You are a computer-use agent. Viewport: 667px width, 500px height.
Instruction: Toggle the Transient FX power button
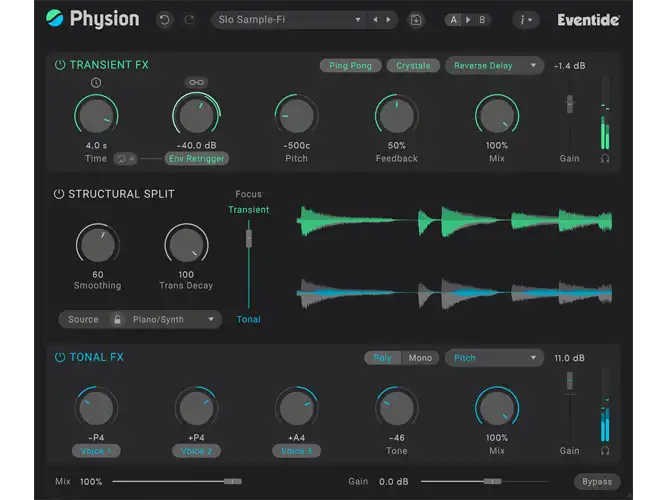click(60, 65)
